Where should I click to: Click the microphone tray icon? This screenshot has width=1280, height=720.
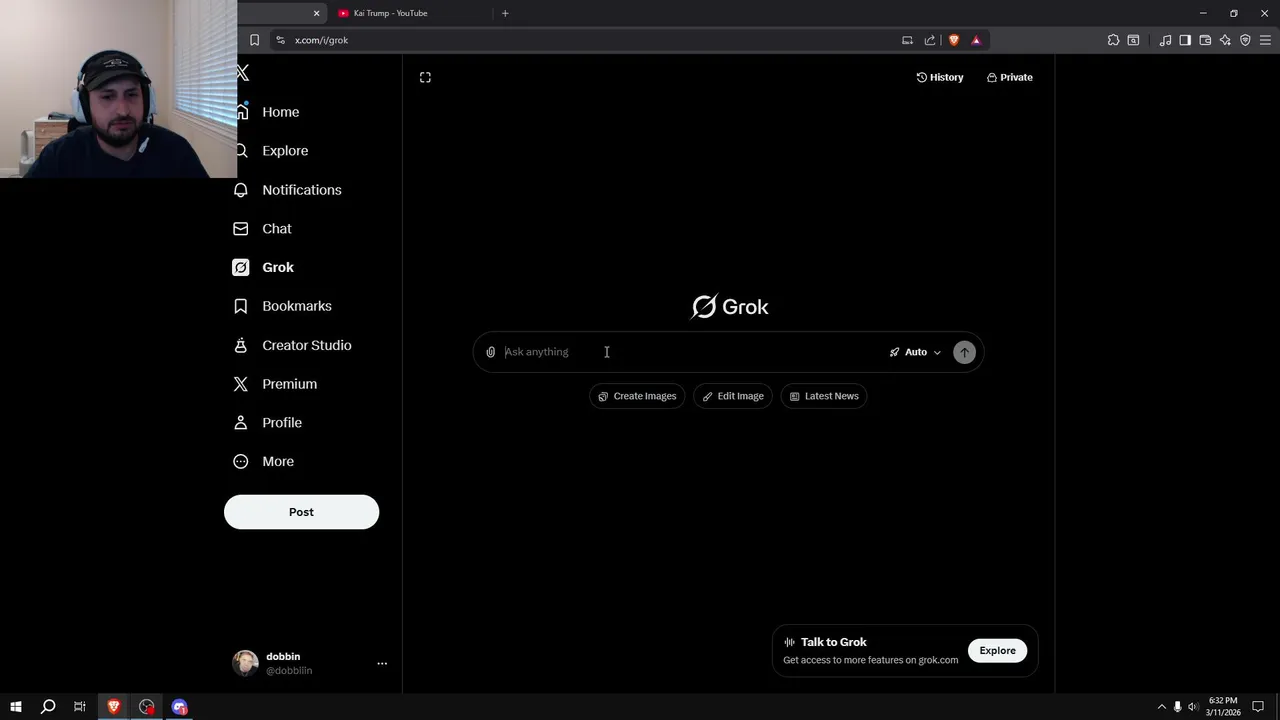tap(1177, 707)
